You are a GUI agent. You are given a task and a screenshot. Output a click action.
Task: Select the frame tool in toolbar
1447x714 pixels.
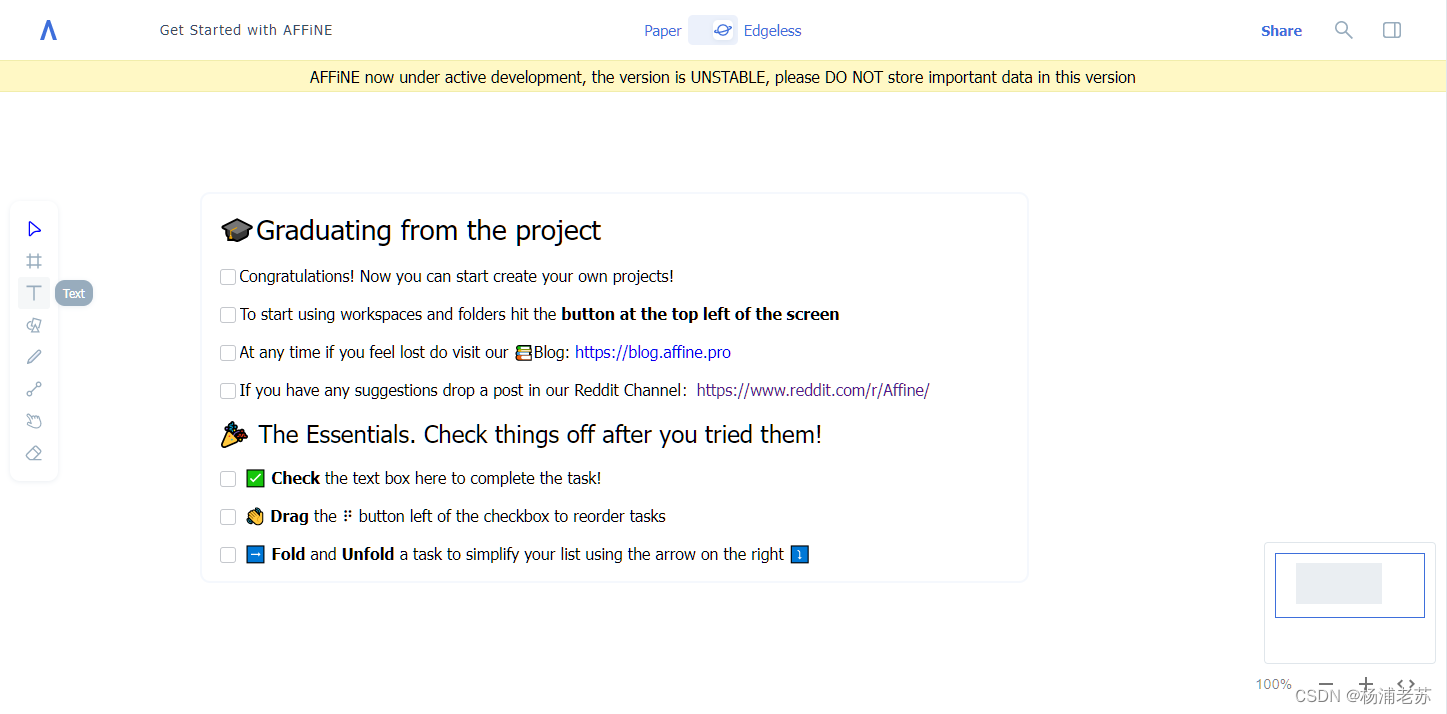34,261
